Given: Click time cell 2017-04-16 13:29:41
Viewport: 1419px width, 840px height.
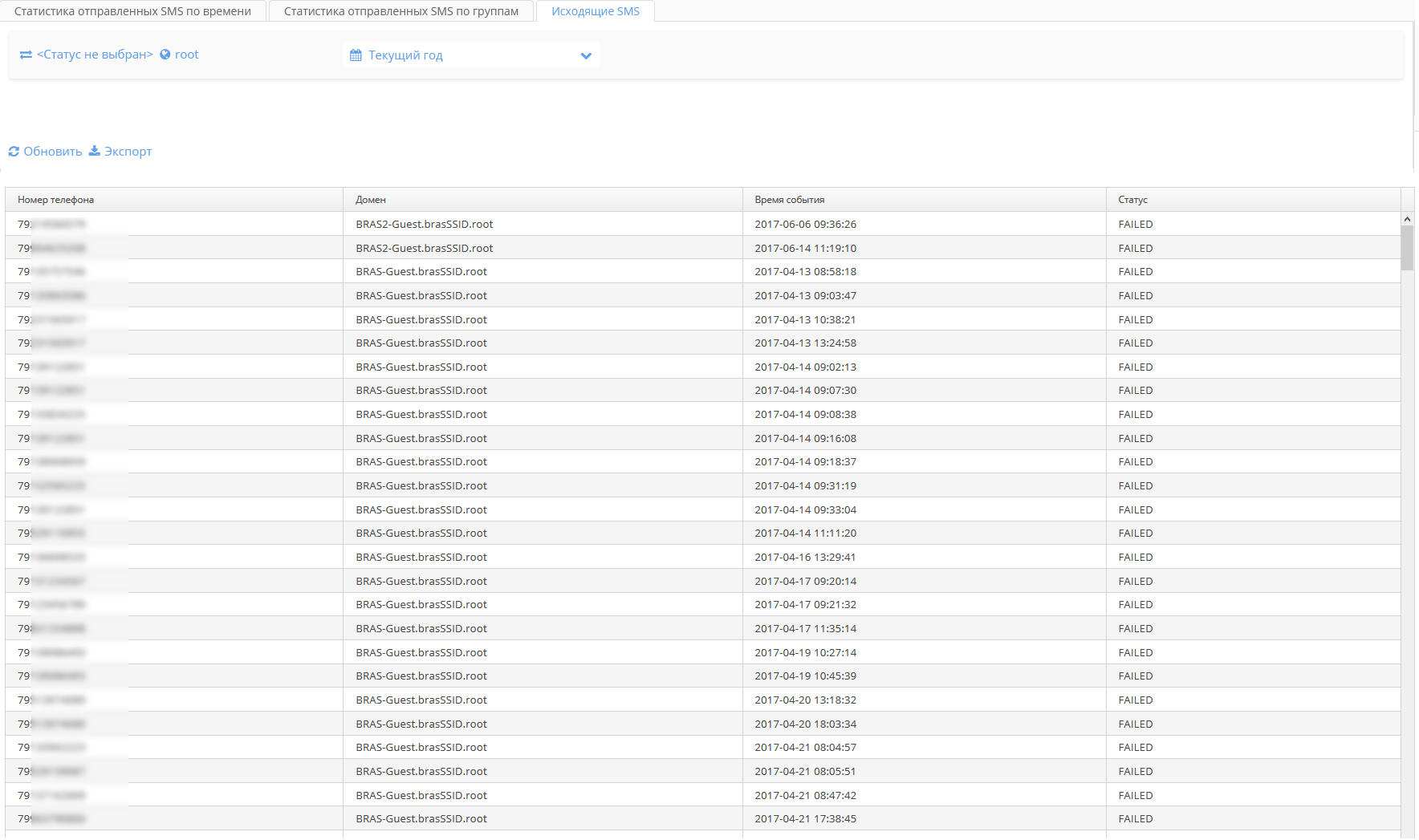Looking at the screenshot, I should click(x=925, y=557).
